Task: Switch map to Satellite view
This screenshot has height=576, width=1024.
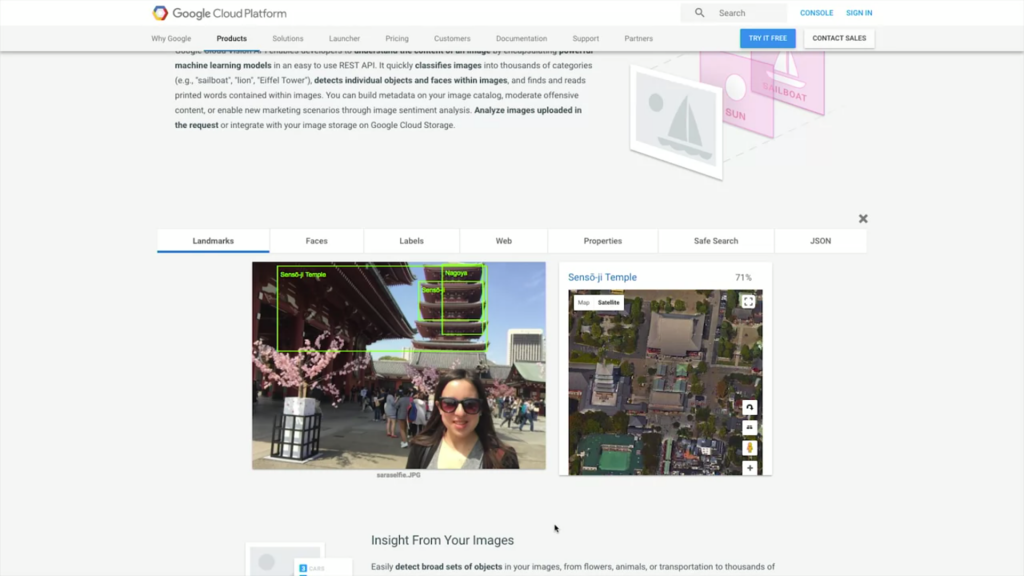Action: 609,302
